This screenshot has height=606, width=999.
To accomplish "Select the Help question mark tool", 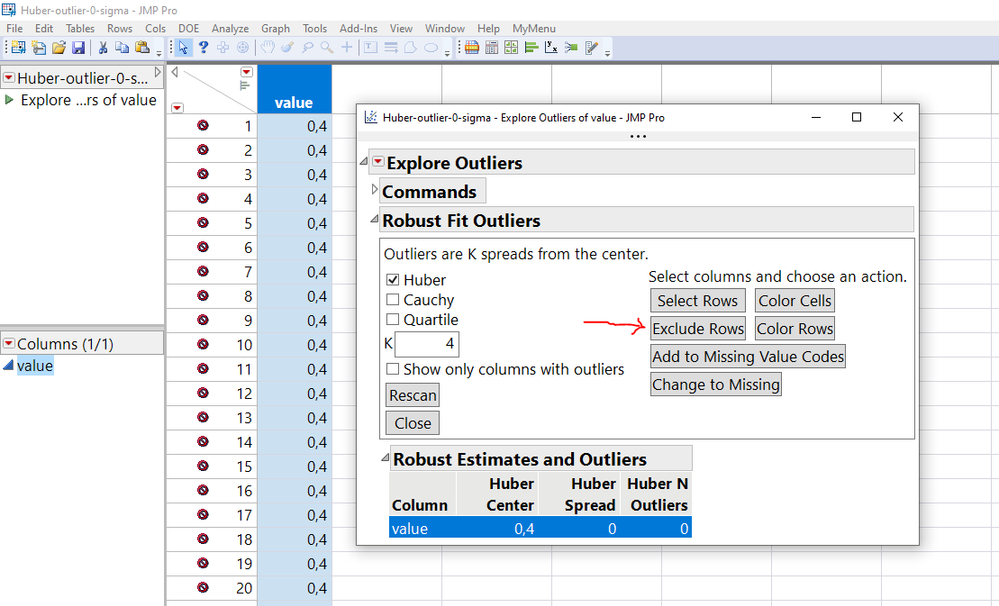I will click(203, 48).
